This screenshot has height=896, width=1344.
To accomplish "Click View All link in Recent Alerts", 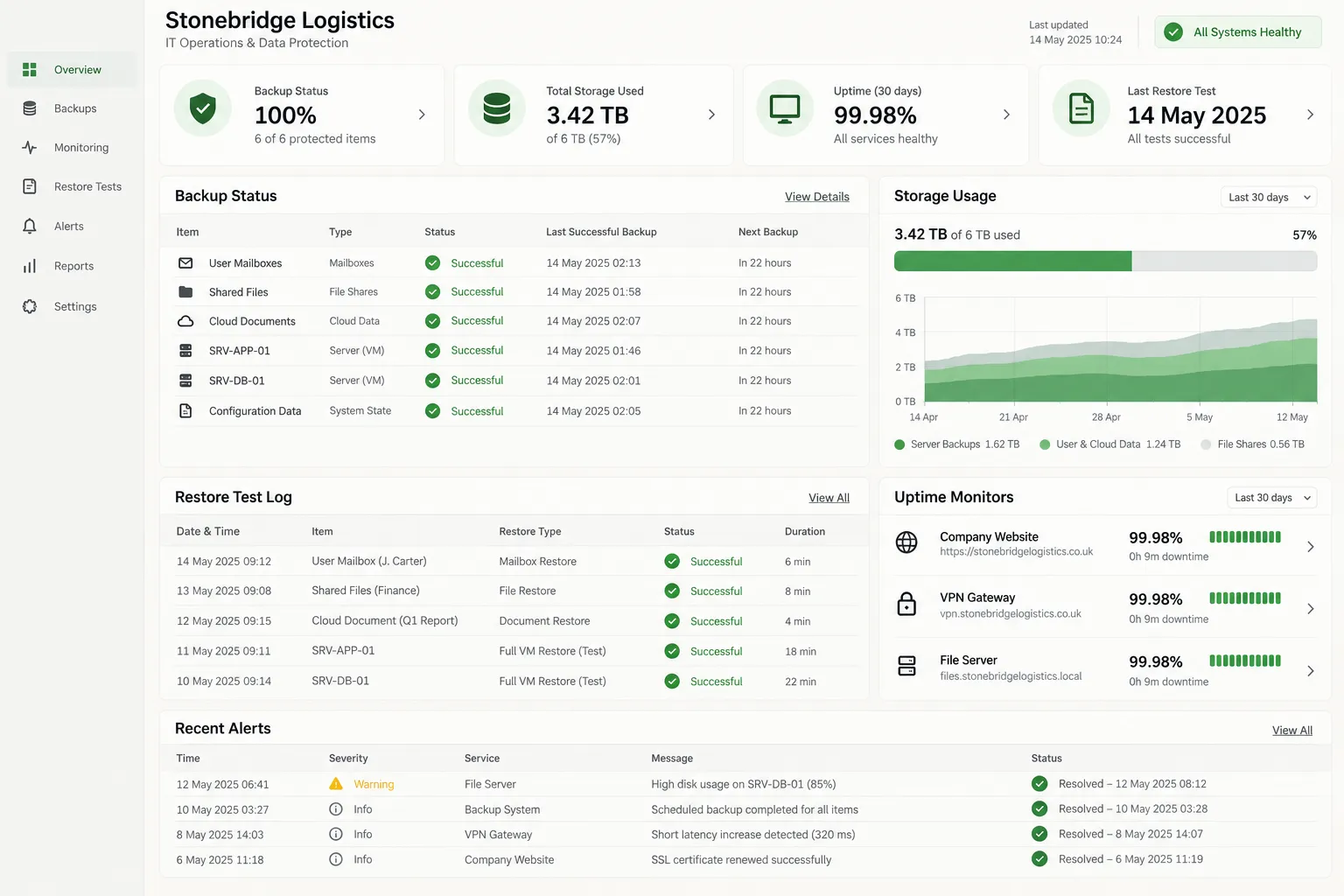I will tap(1292, 731).
